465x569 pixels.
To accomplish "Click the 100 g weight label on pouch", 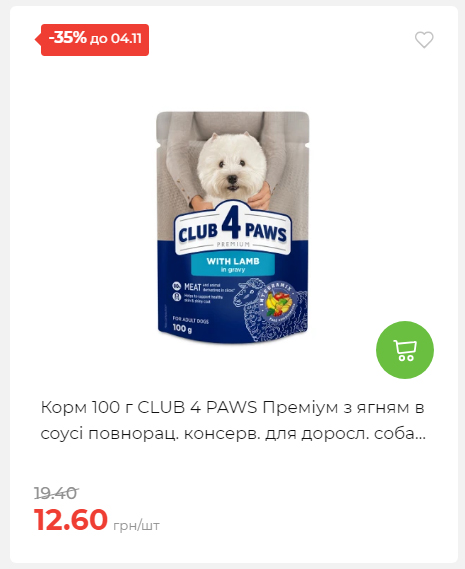I will click(x=182, y=328).
